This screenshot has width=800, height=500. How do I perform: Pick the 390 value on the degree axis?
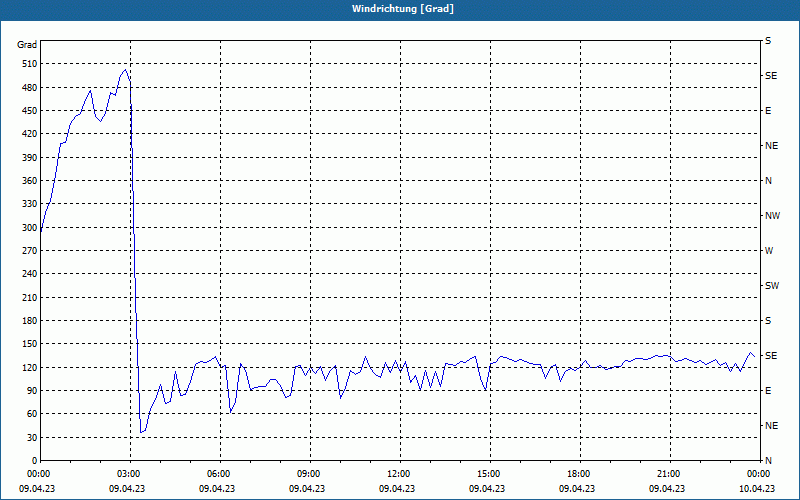(30, 158)
